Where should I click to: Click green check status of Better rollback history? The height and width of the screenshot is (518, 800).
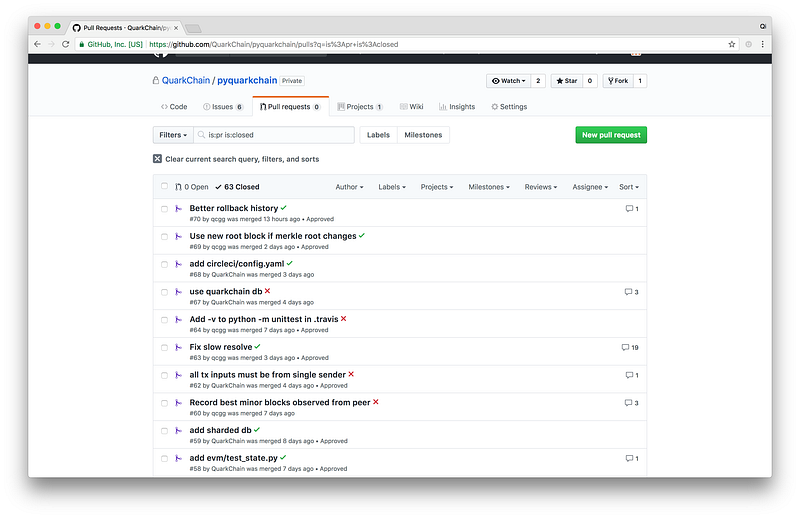tap(284, 208)
